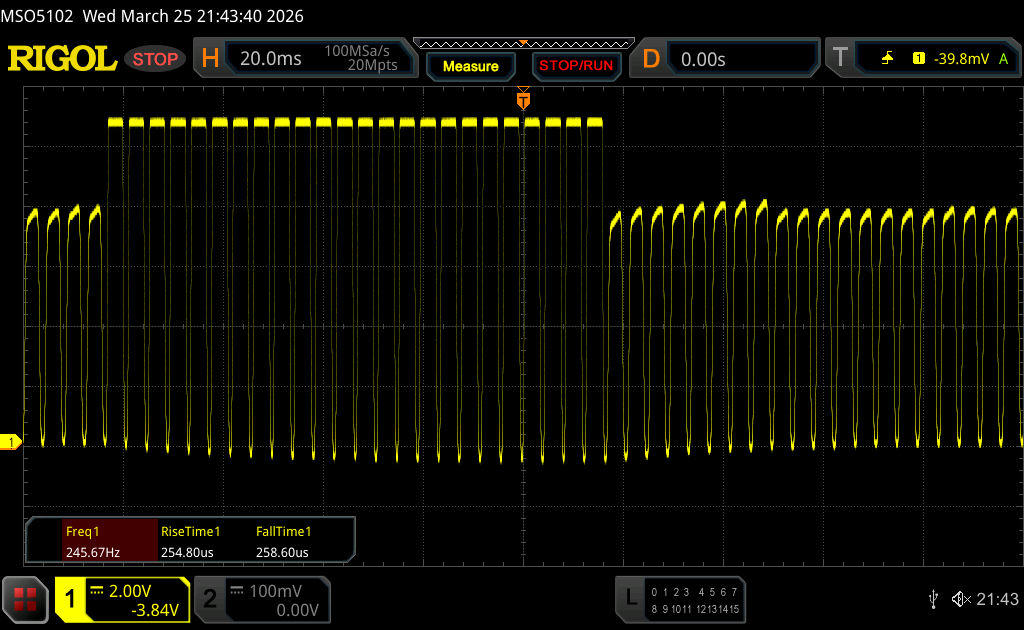Enable channel 2 at 100mV
Image resolution: width=1024 pixels, height=630 pixels.
(260, 599)
